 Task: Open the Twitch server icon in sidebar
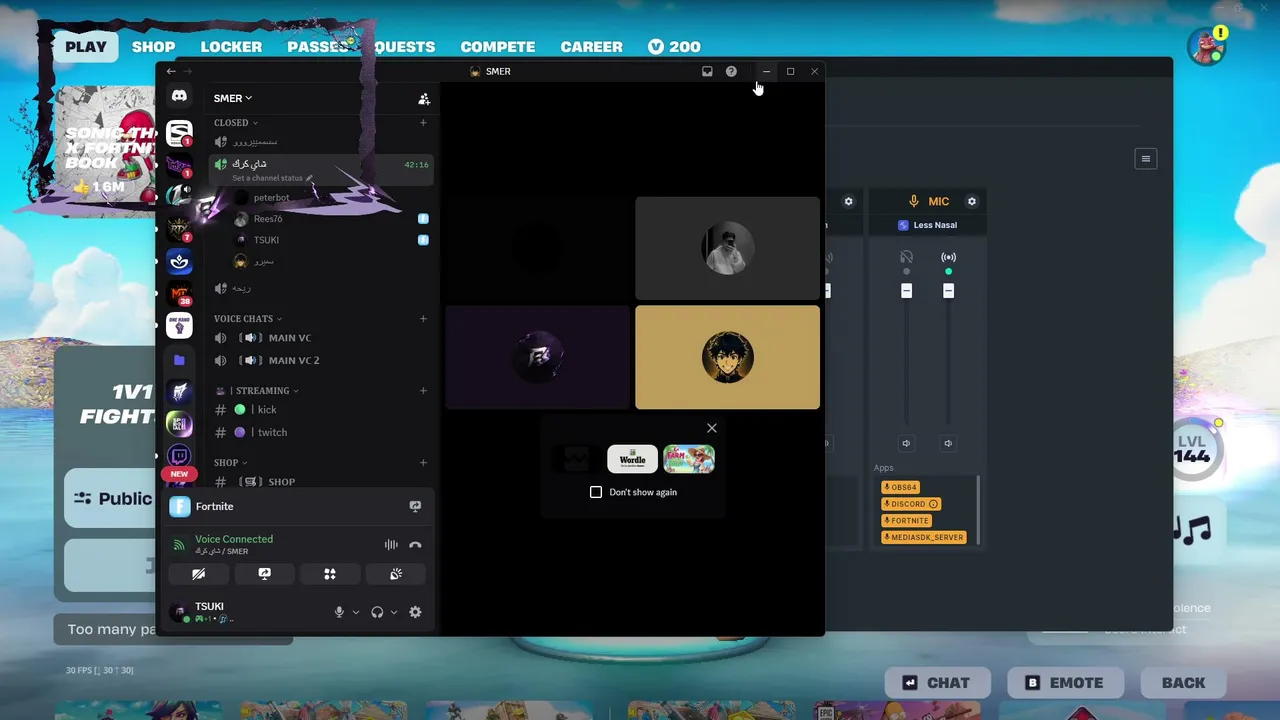(x=179, y=457)
